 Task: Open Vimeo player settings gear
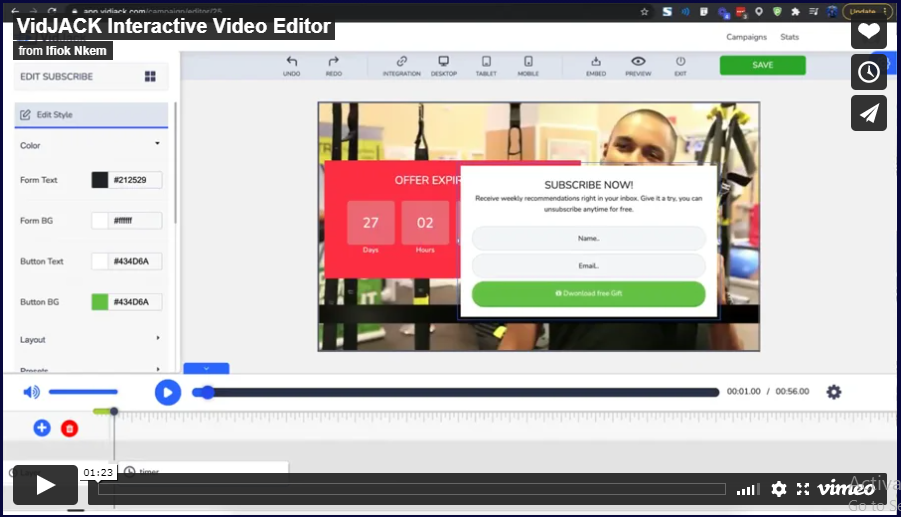(779, 489)
